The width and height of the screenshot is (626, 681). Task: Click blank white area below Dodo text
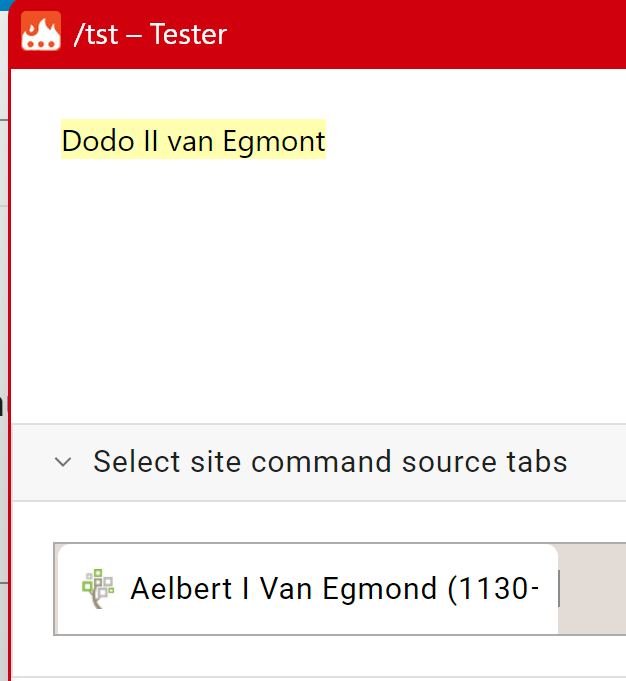click(317, 287)
